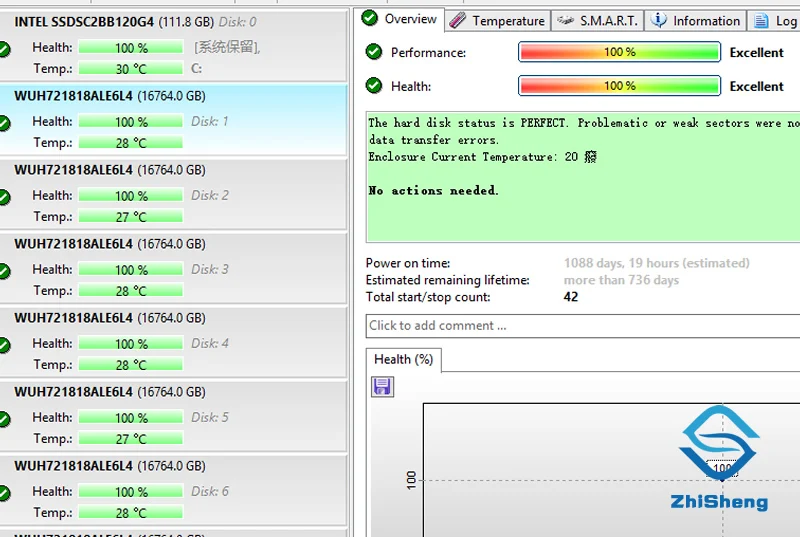Click the Disk 0 Health 100 % bar

pos(131,47)
